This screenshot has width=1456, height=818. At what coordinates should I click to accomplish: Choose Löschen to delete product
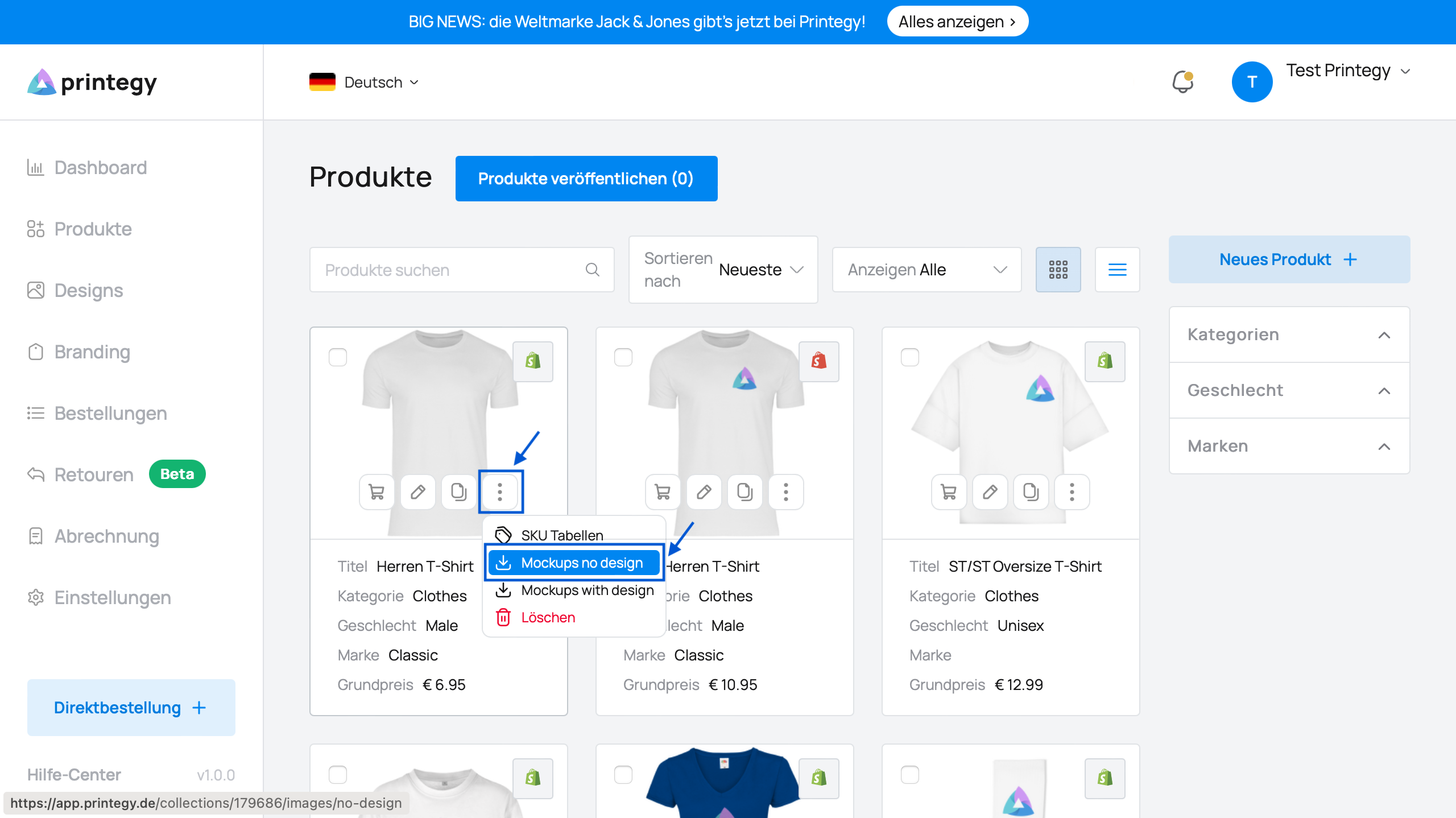(x=574, y=617)
